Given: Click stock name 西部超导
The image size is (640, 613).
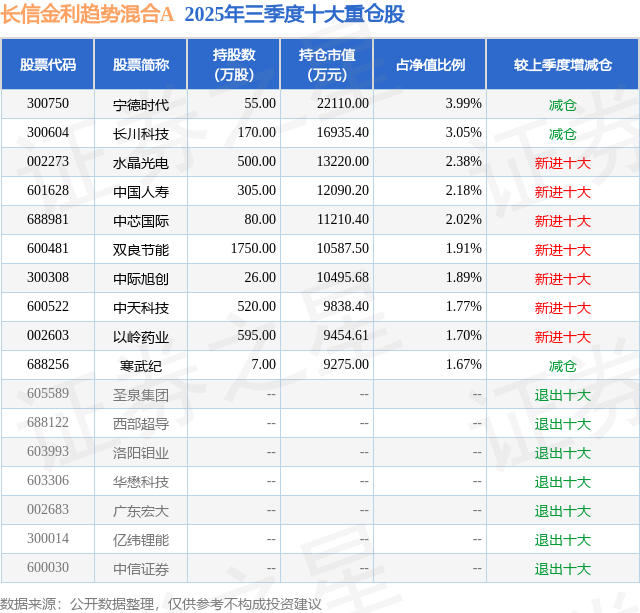Looking at the screenshot, I should click(141, 423).
